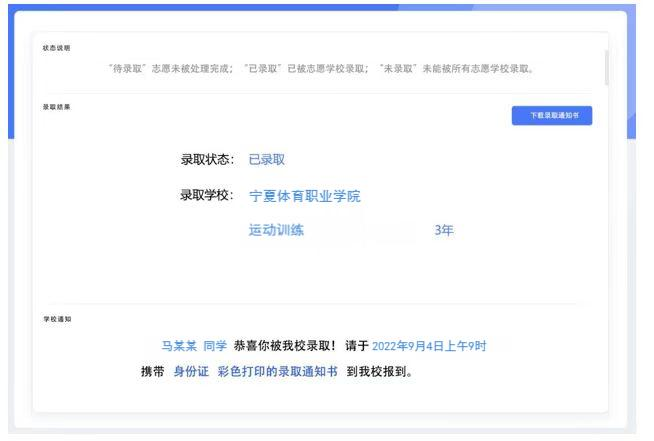Click the student name 马某某
This screenshot has height=441, width=654.
pos(179,346)
